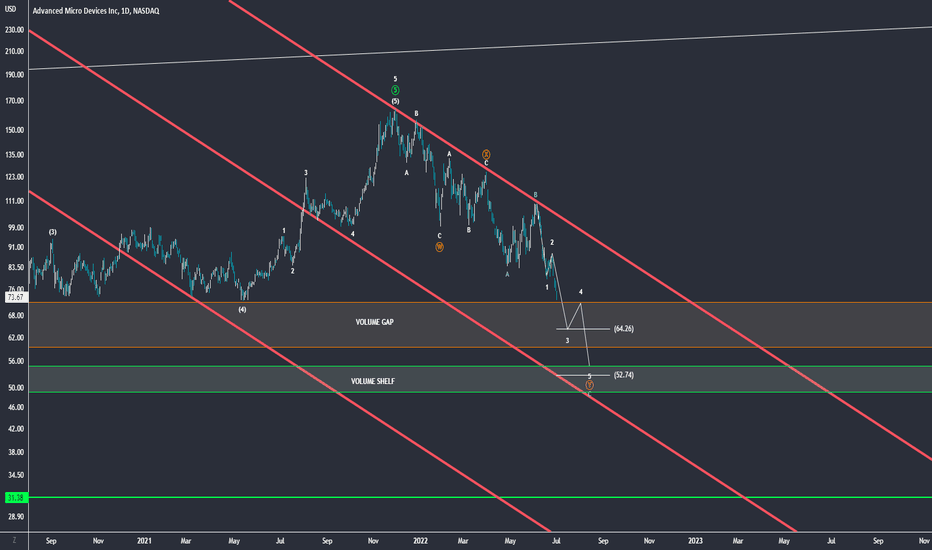
Task: Click the 2021 label on the time axis
Action: coord(144,540)
